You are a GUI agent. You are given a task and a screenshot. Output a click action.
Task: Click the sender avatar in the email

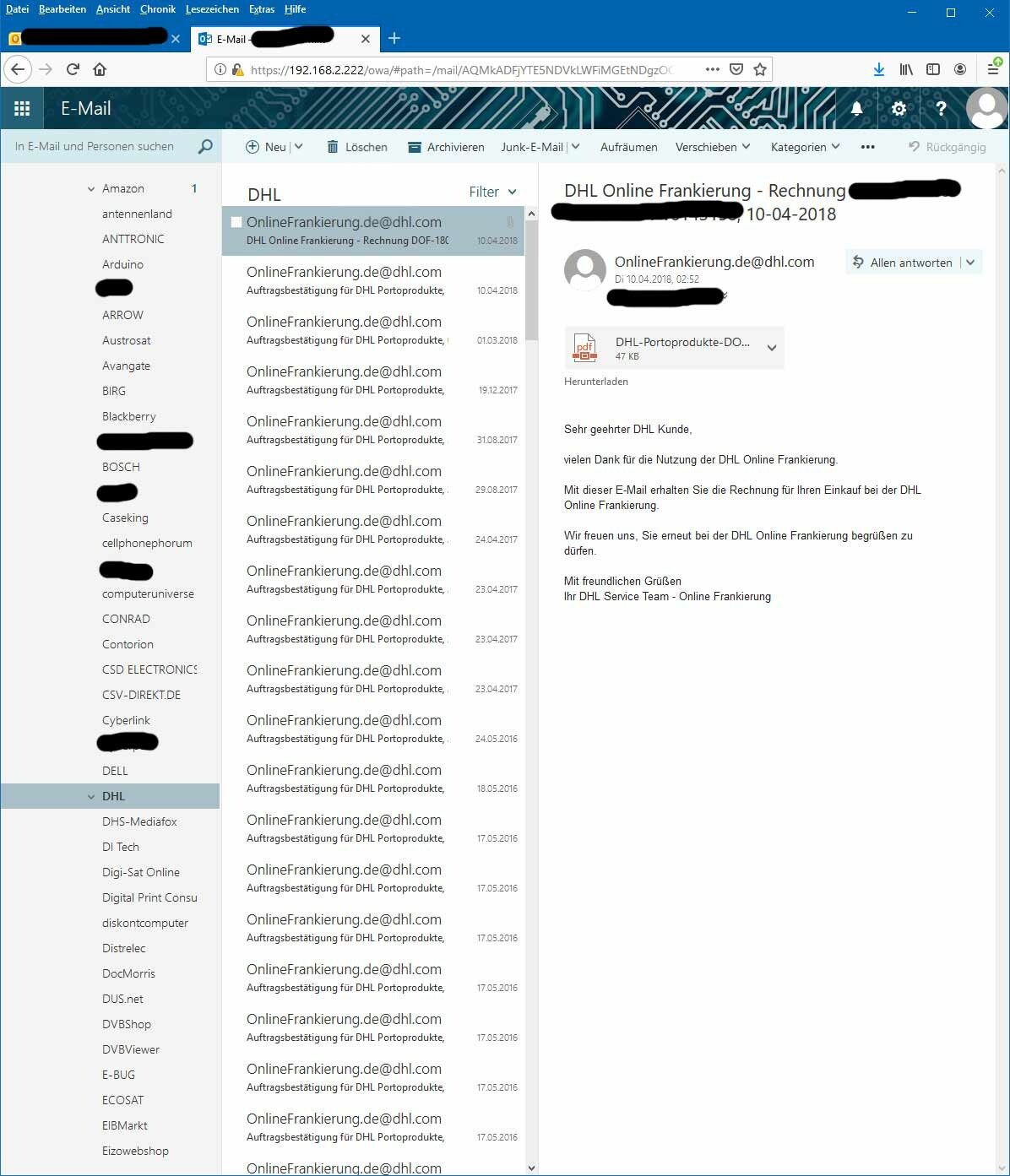[x=585, y=270]
